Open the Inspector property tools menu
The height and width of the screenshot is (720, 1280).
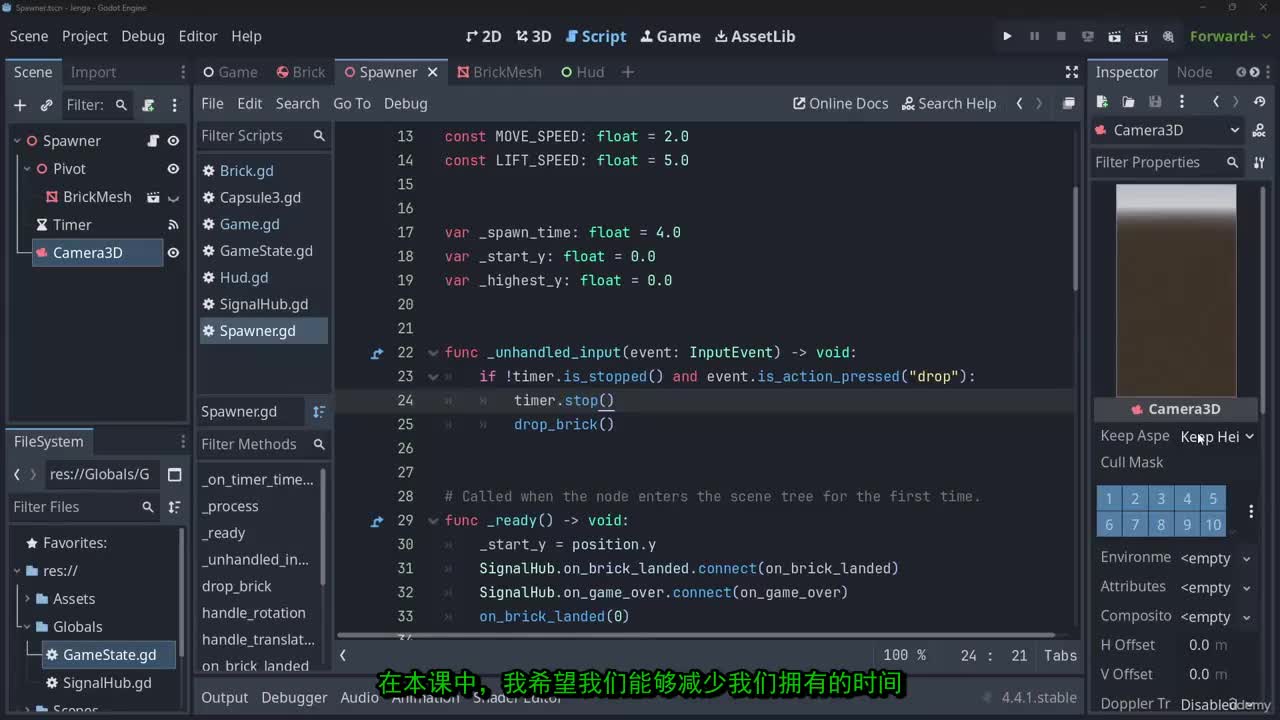pos(1259,162)
